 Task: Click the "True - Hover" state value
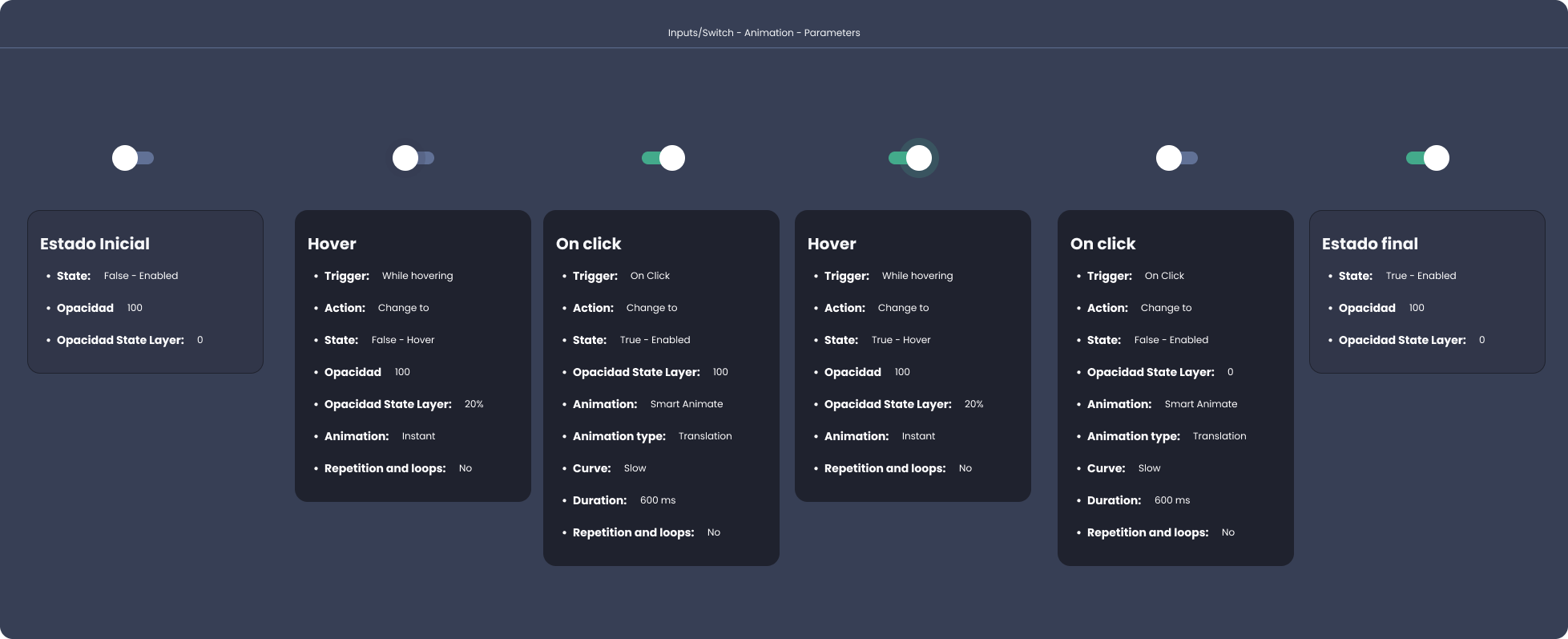901,340
